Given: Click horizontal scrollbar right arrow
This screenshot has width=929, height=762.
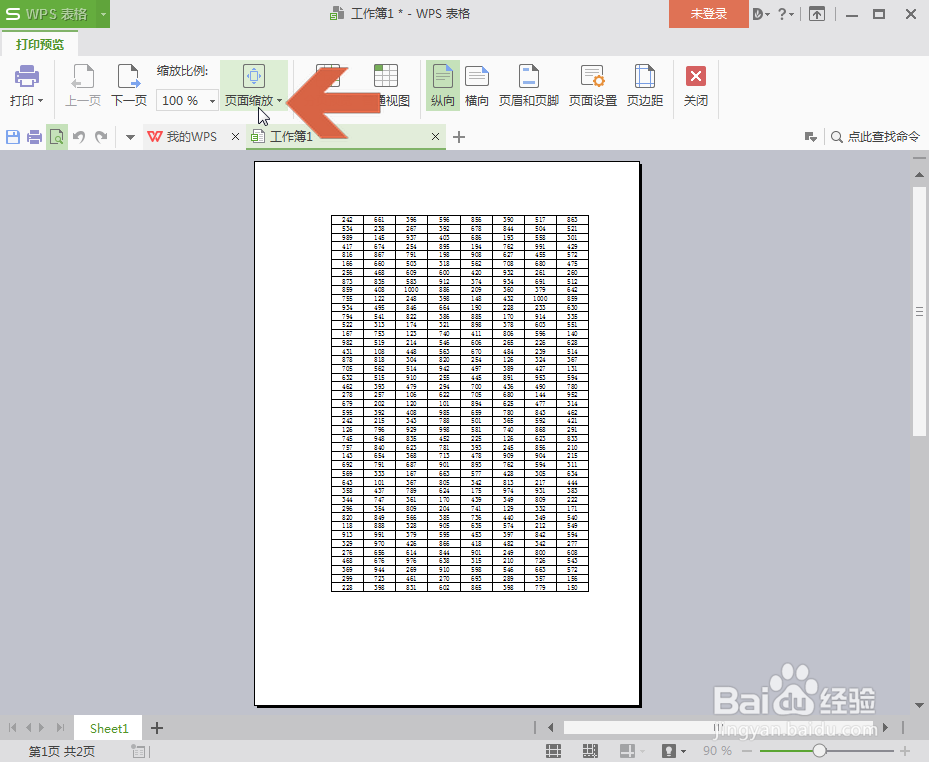Looking at the screenshot, I should pos(886,727).
